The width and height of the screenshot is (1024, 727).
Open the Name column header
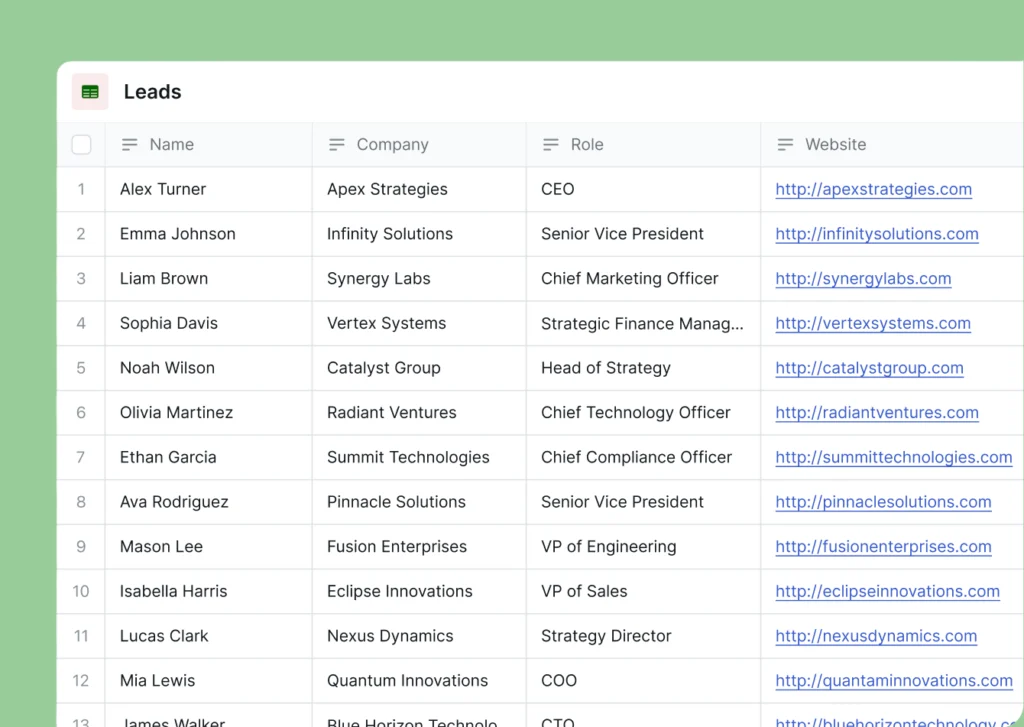[x=172, y=145]
